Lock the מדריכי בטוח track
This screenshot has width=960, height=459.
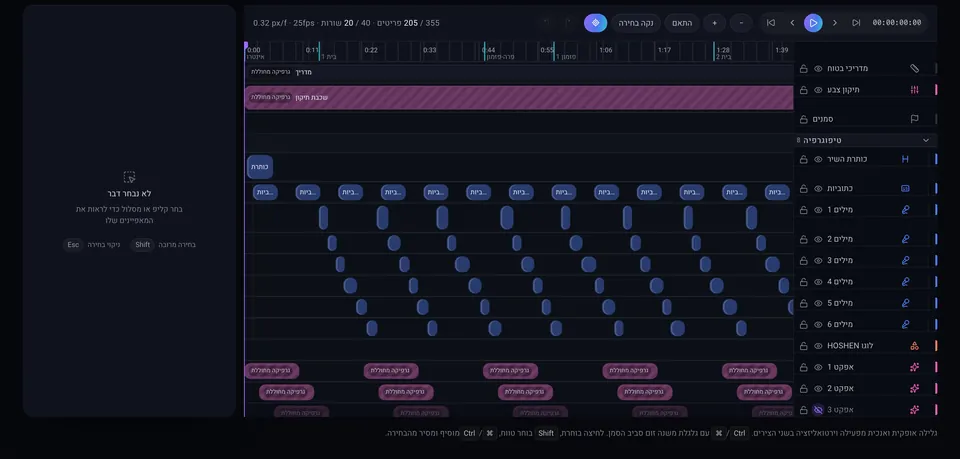pos(803,69)
